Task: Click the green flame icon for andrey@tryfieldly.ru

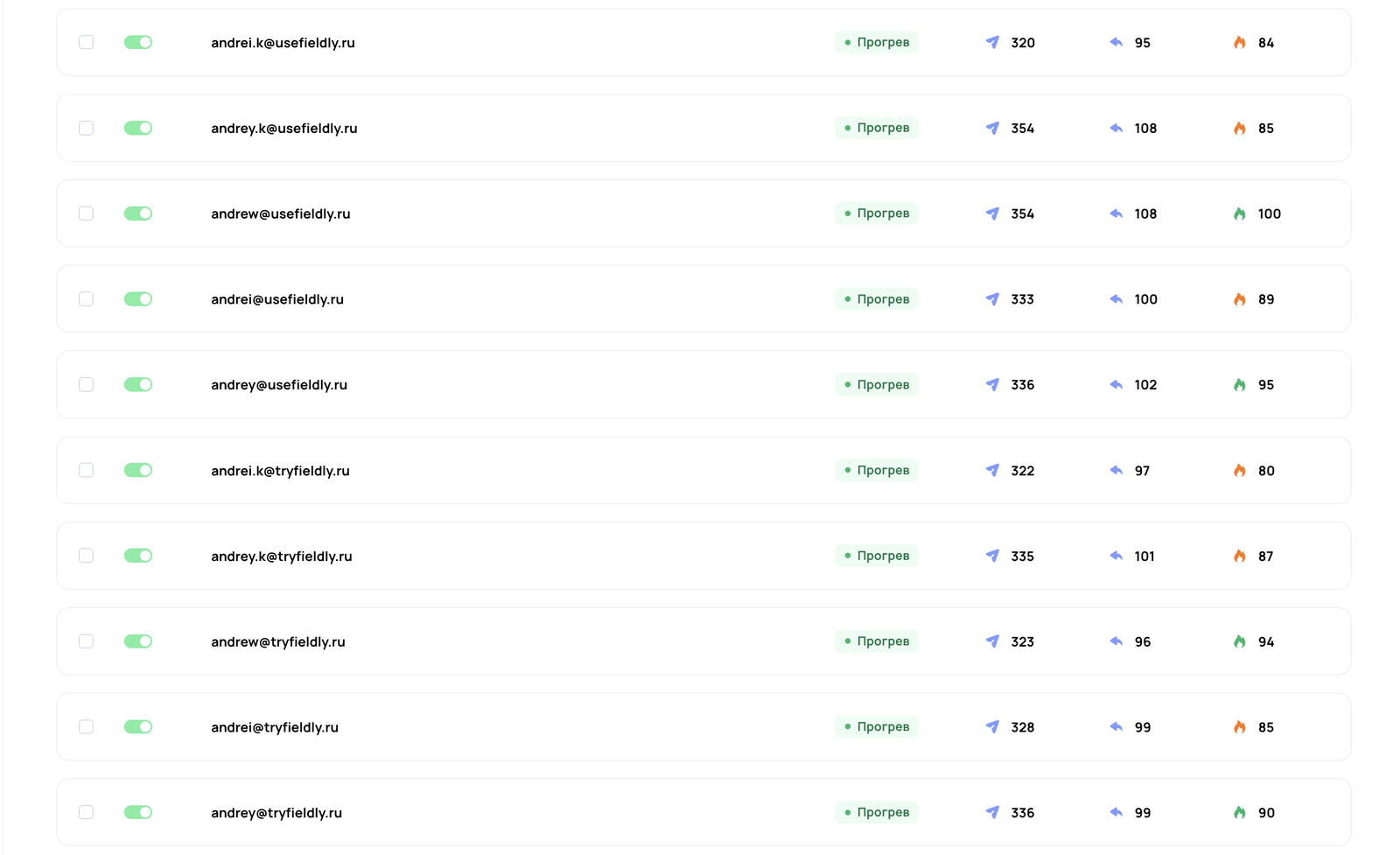Action: [x=1240, y=812]
